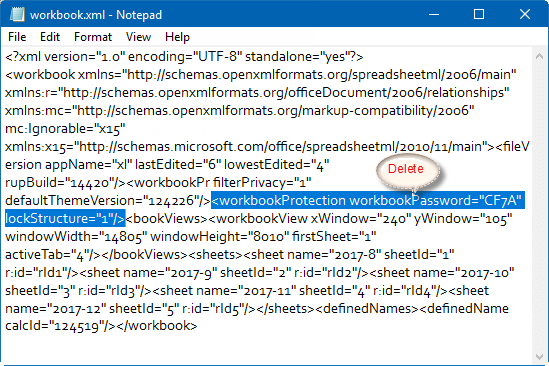The image size is (549, 366).
Task: Click the text mc:Ignorable="x15"
Action: coord(65,129)
